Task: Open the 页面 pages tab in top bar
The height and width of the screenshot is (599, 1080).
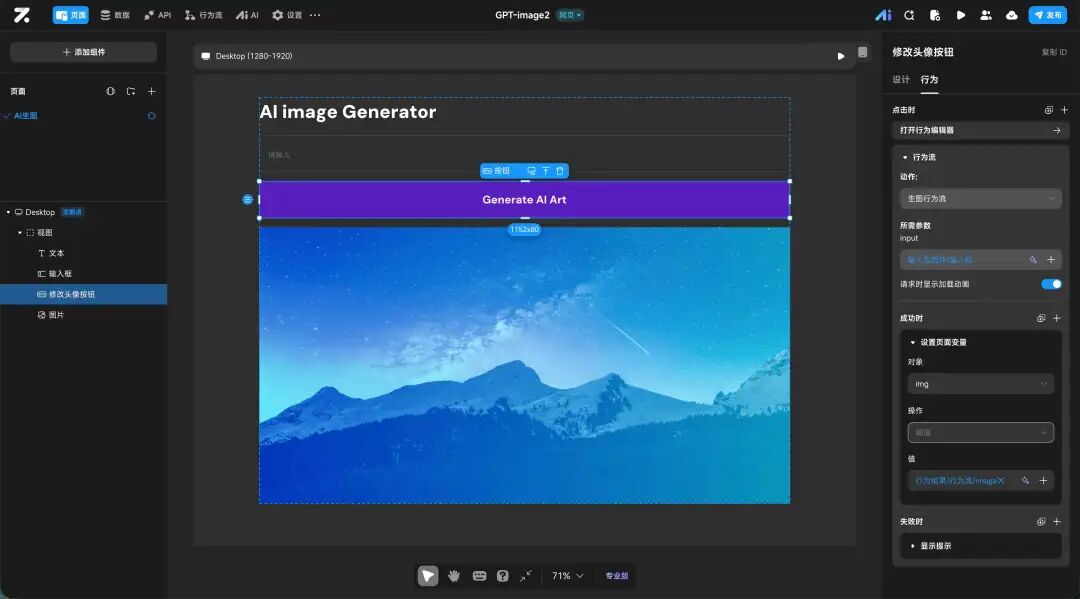Action: (70, 15)
